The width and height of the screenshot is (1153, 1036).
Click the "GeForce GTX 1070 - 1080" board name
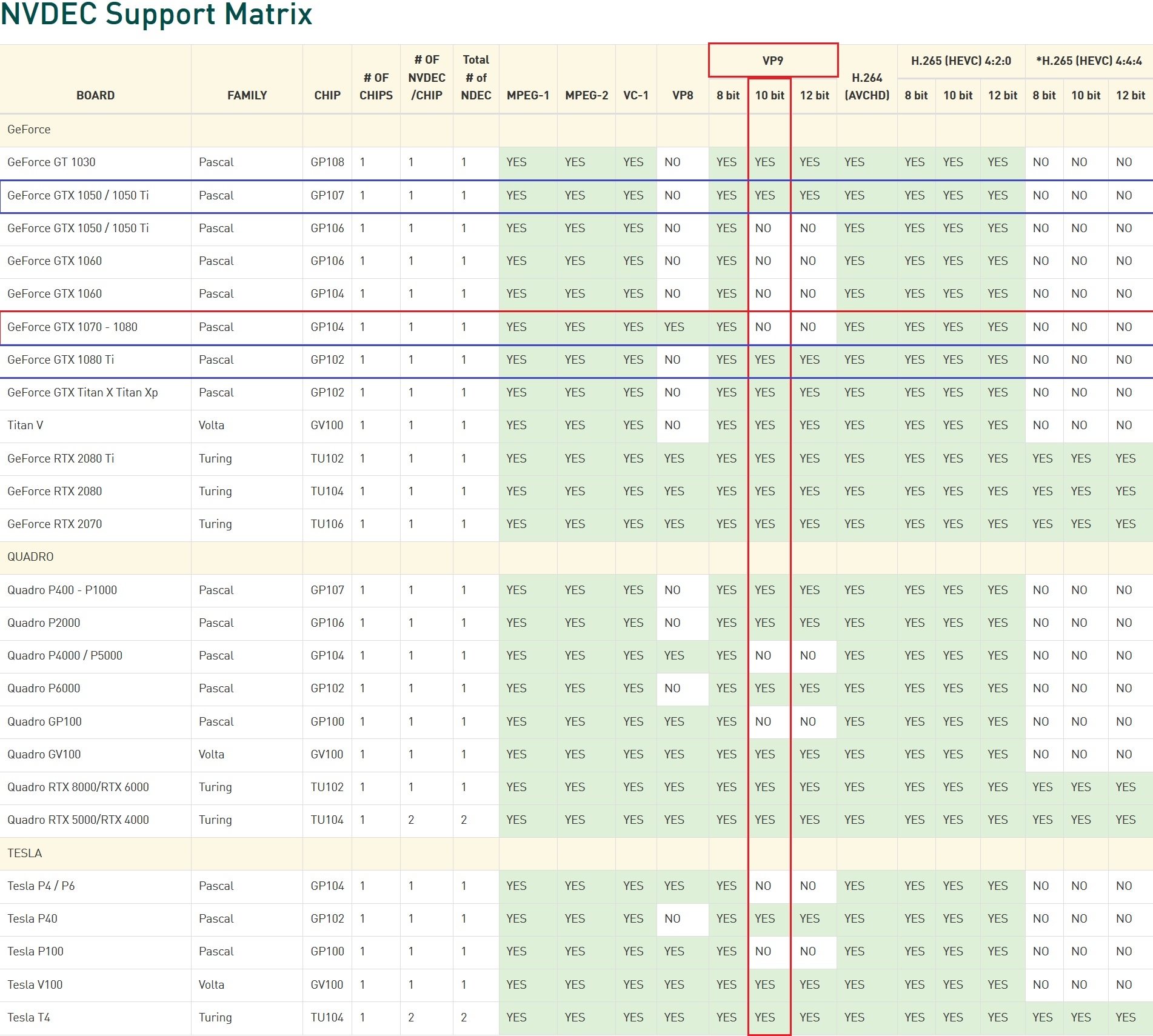(x=73, y=327)
